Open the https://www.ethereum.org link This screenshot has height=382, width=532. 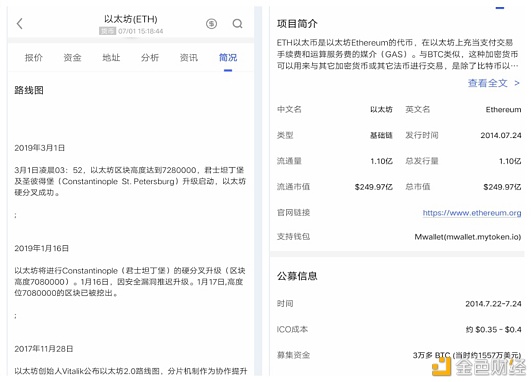tap(472, 213)
